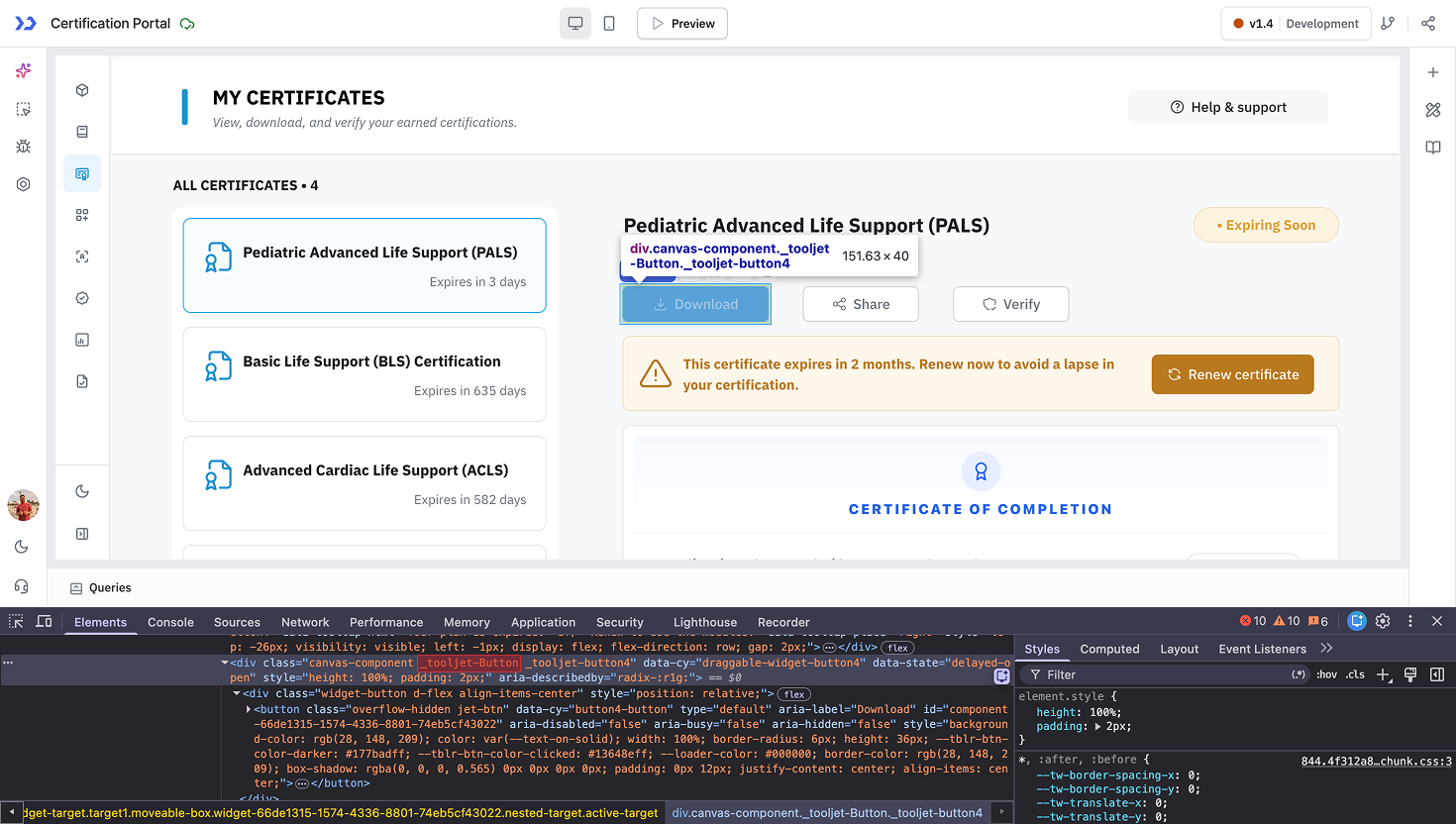1456x824 pixels.
Task: Select the desktop layout icon
Action: click(x=575, y=23)
